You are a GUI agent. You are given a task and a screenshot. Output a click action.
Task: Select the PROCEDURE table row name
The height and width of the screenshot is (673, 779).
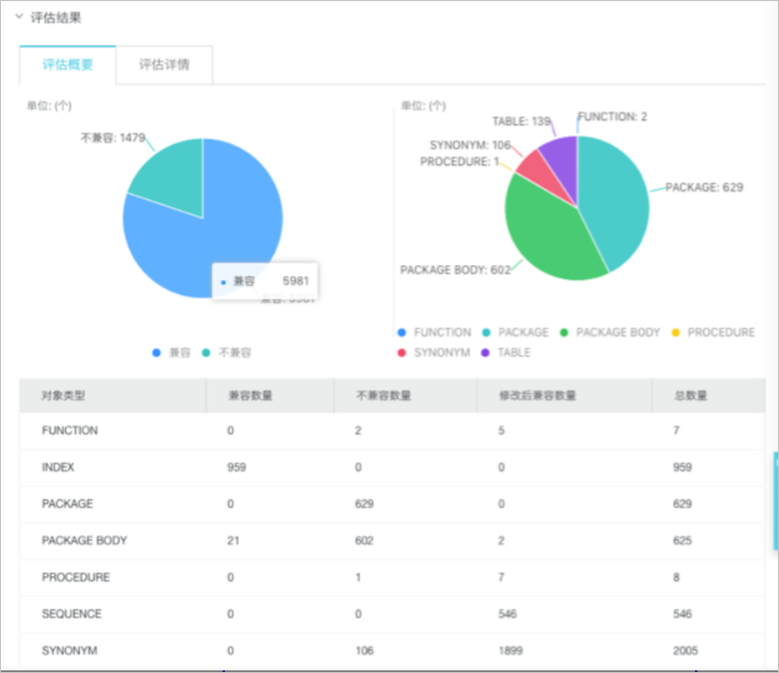[x=76, y=577]
